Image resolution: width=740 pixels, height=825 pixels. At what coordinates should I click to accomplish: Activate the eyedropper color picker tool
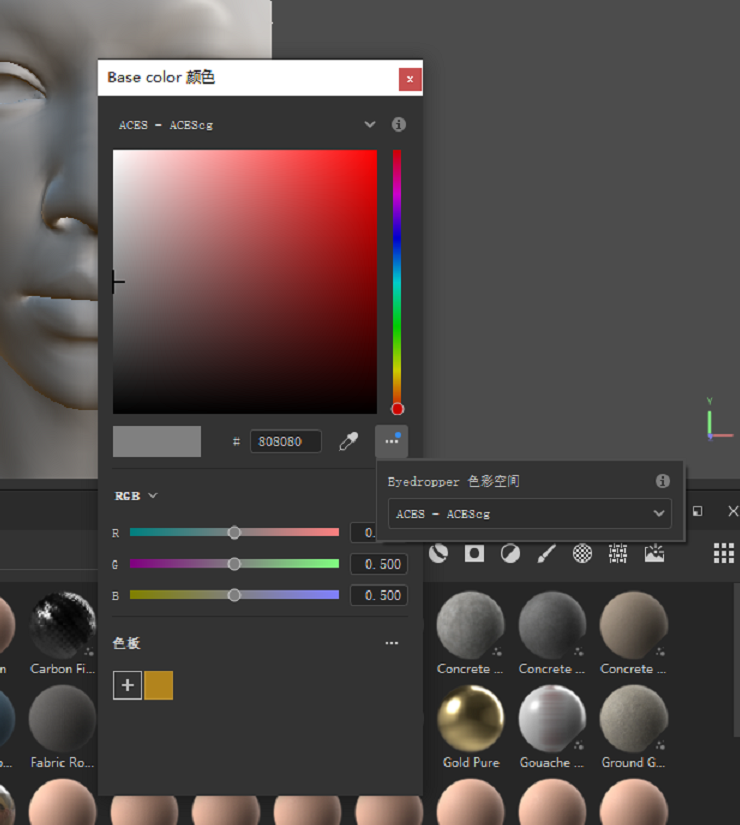[x=348, y=441]
